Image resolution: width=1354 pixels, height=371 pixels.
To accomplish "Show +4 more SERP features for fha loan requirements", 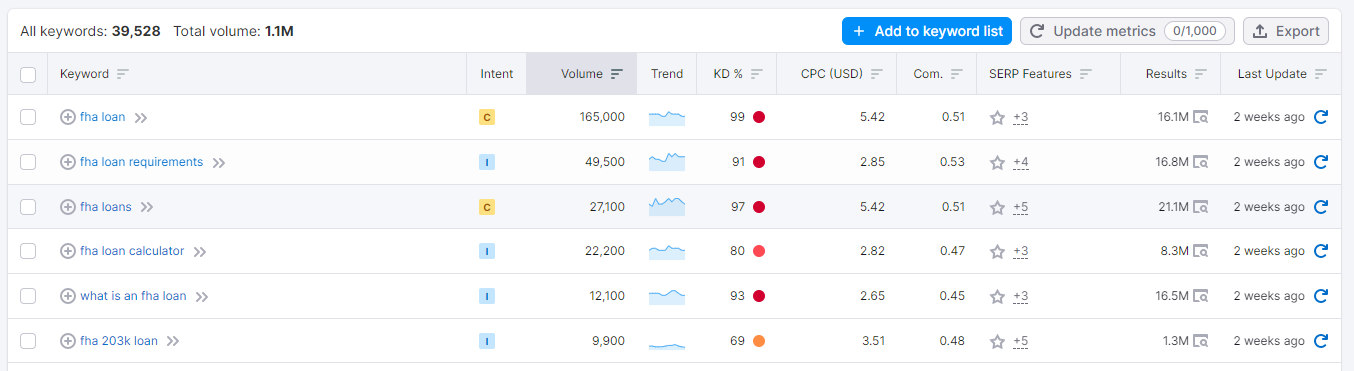I will (1020, 162).
